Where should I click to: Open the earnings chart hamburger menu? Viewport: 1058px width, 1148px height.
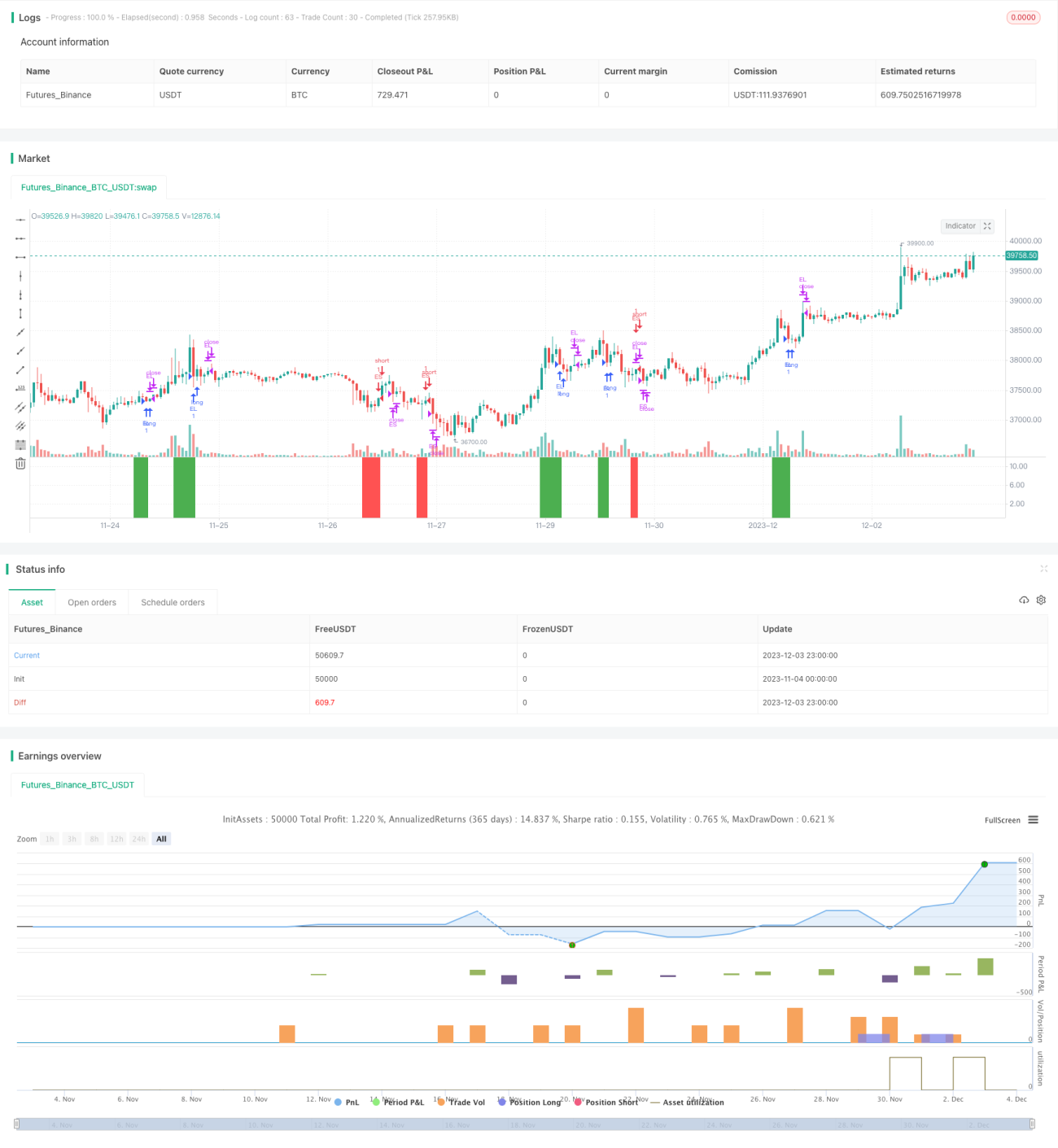coord(1033,820)
